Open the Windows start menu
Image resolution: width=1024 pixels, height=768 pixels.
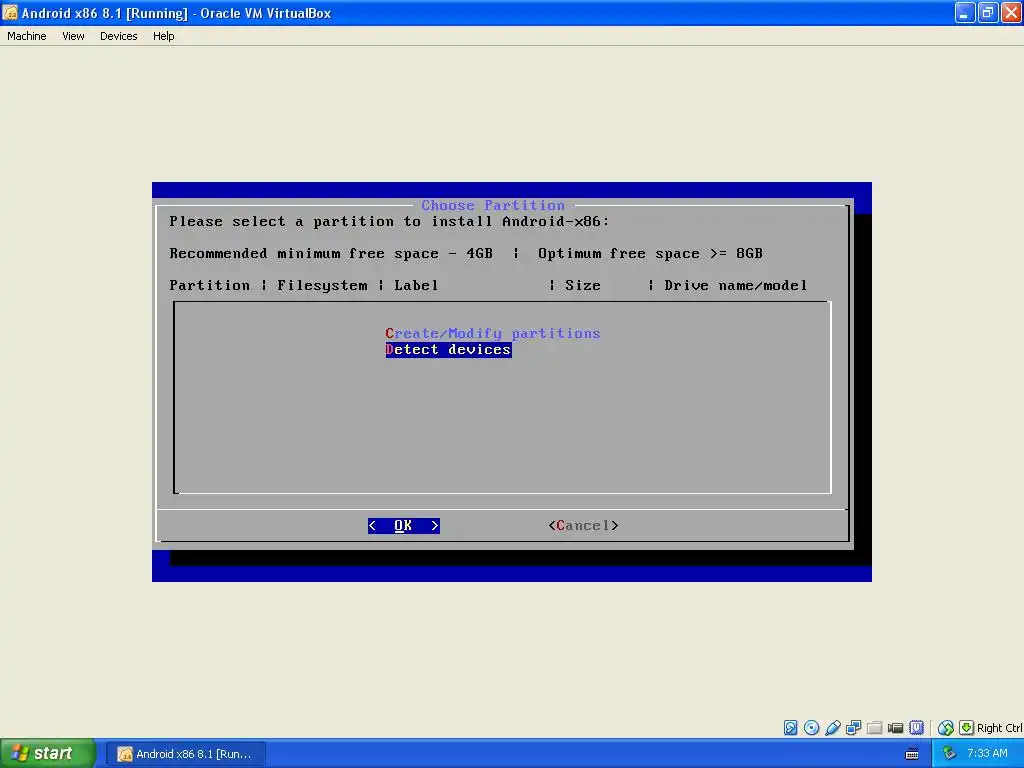47,754
